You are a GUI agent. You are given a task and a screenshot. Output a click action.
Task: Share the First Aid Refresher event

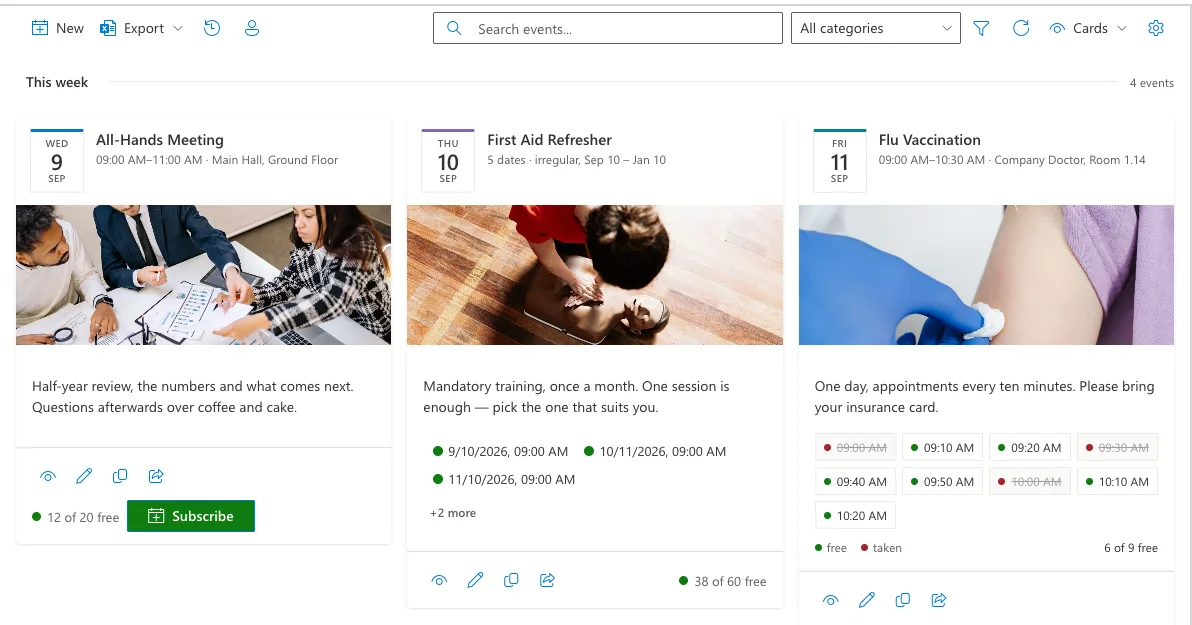pos(547,580)
